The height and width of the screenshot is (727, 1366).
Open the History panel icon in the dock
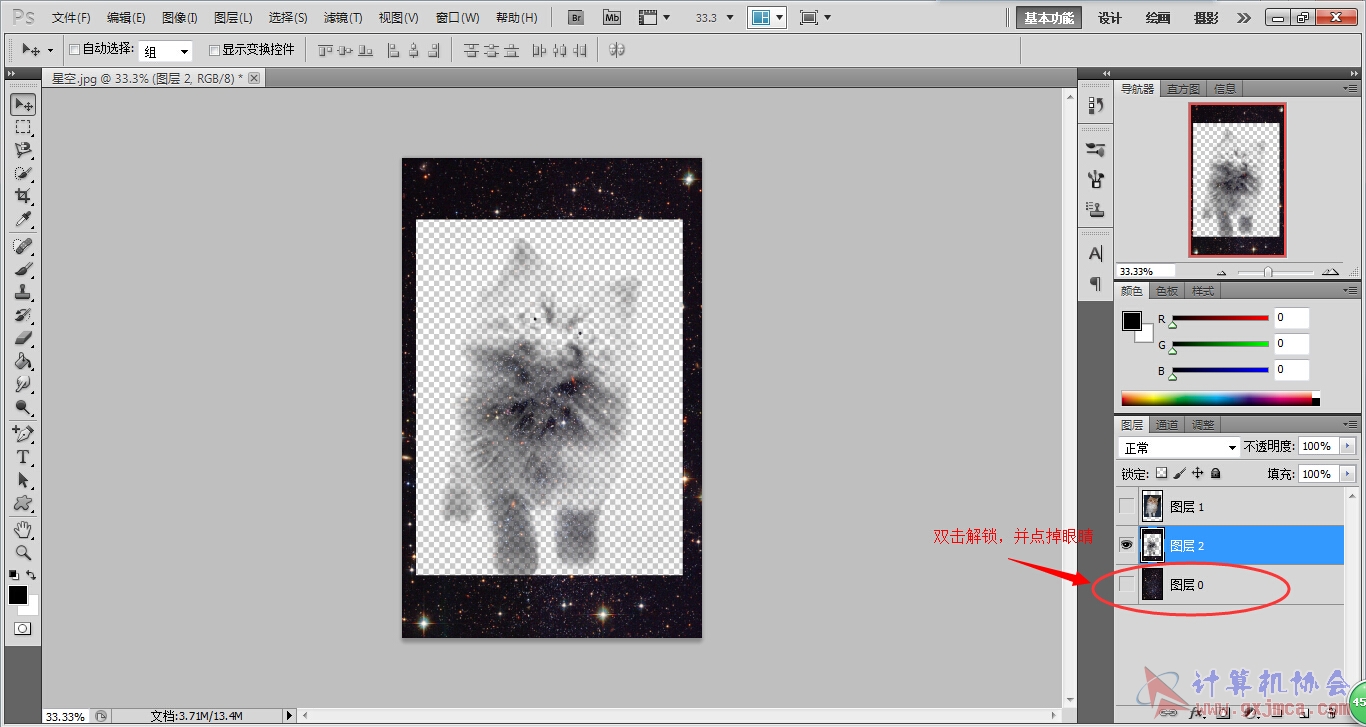point(1096,105)
